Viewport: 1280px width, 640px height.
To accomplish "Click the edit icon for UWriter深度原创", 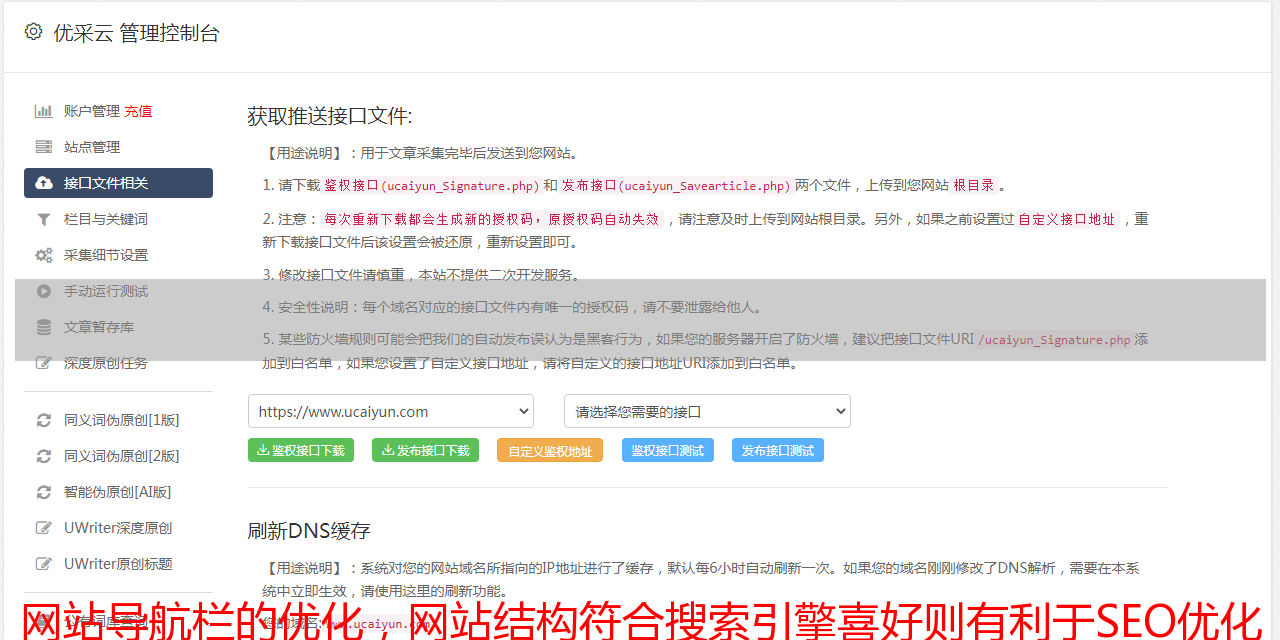I will 44,528.
